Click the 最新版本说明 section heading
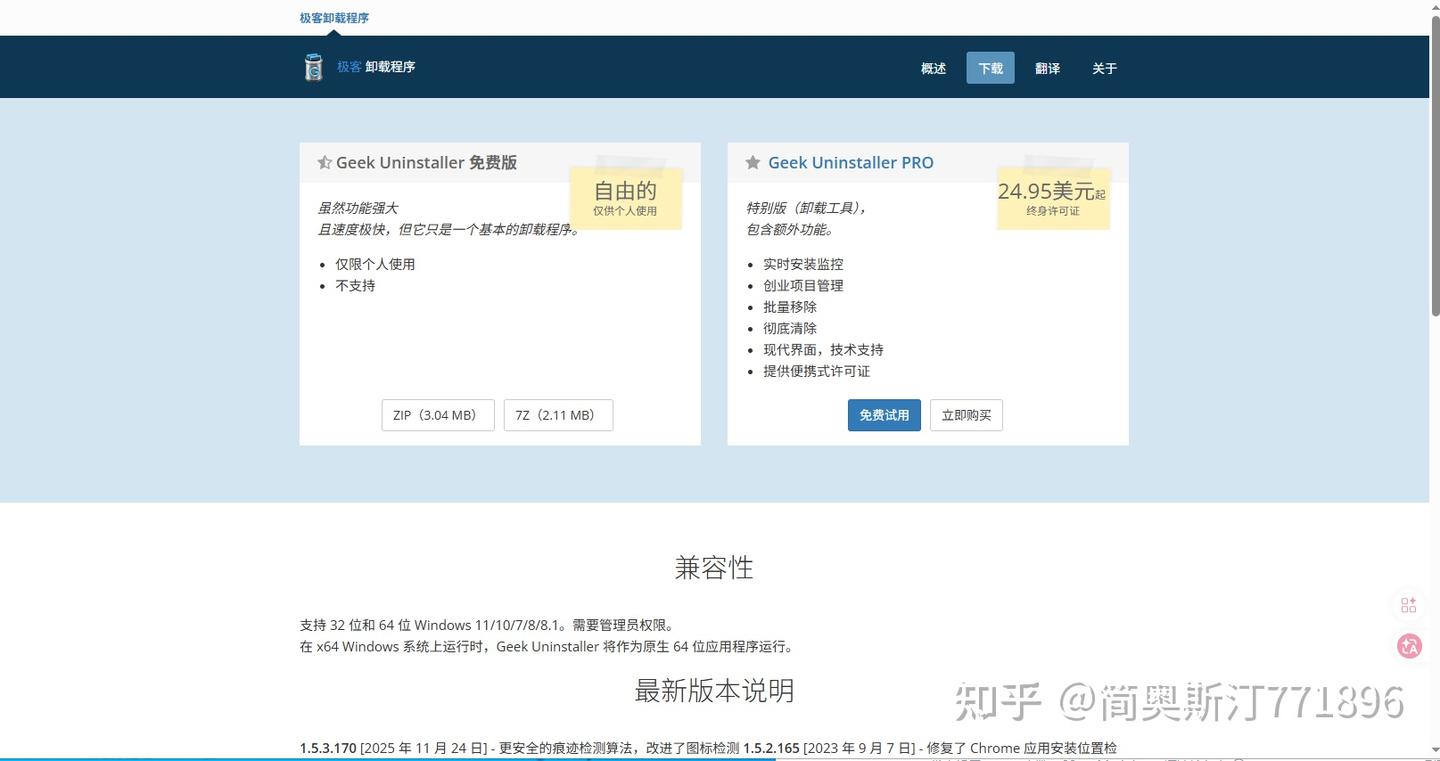This screenshot has height=761, width=1440. point(714,690)
